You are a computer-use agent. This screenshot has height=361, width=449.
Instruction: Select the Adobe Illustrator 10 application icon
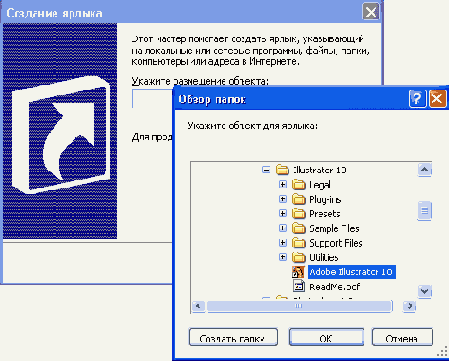[x=298, y=272]
